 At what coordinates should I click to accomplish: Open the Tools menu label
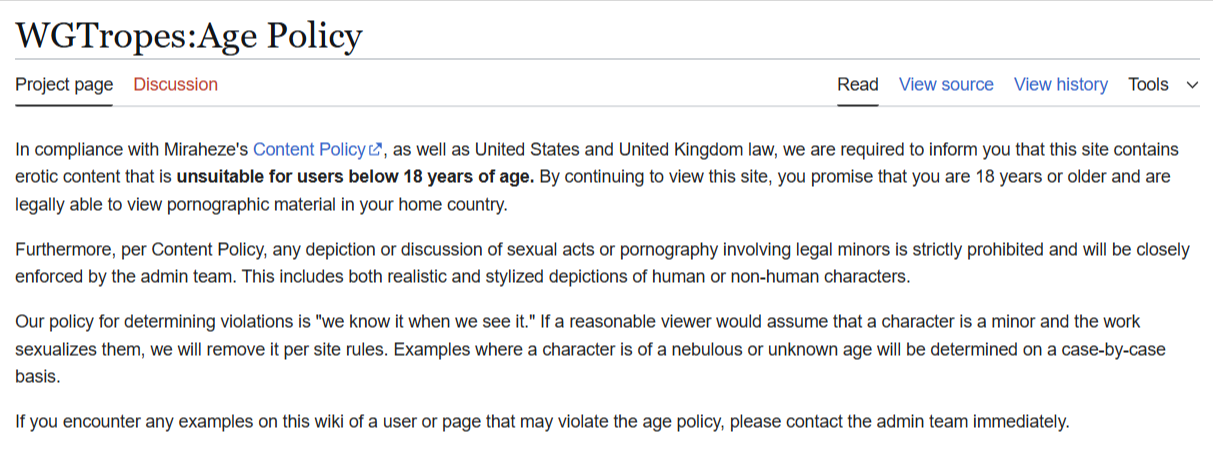(x=1148, y=85)
